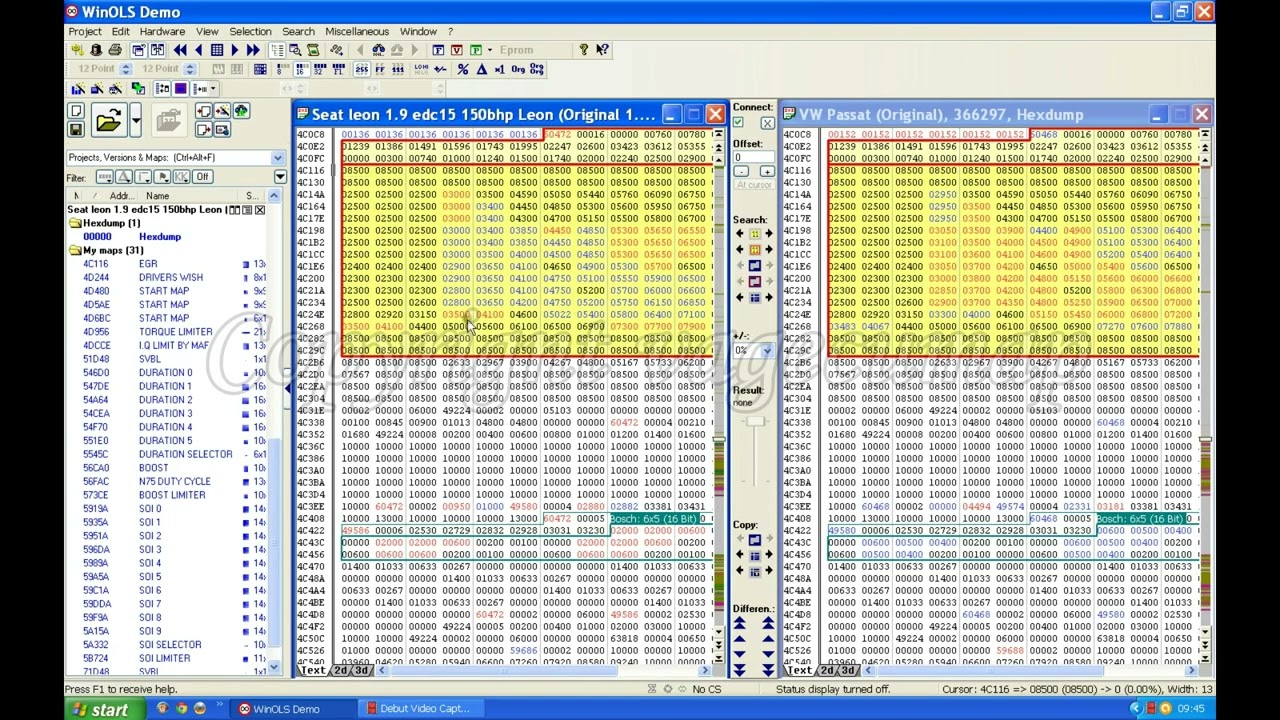Viewport: 1280px width, 720px height.
Task: Select the DRIVERS WISH map
Action: pos(171,278)
